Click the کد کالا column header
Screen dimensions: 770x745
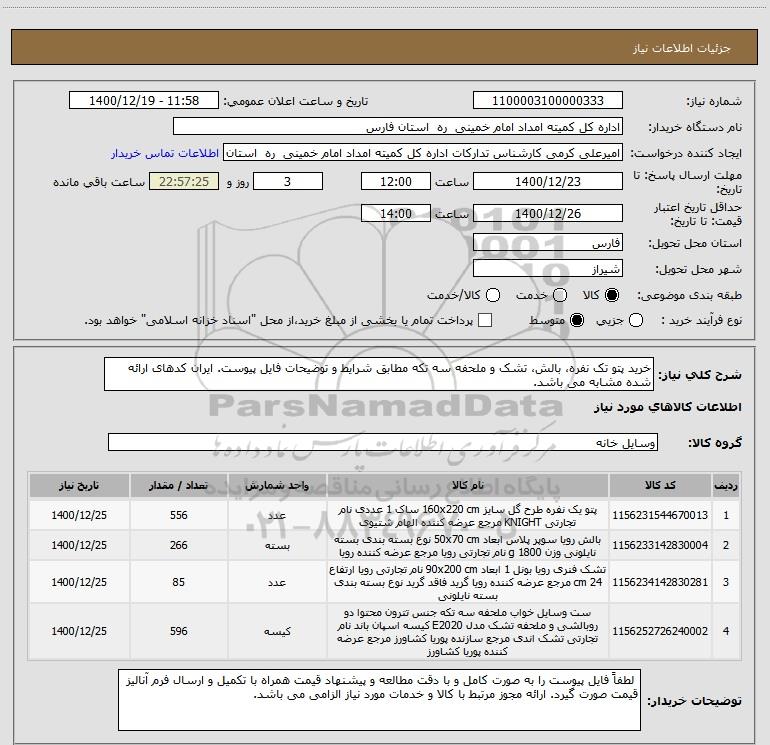click(660, 486)
